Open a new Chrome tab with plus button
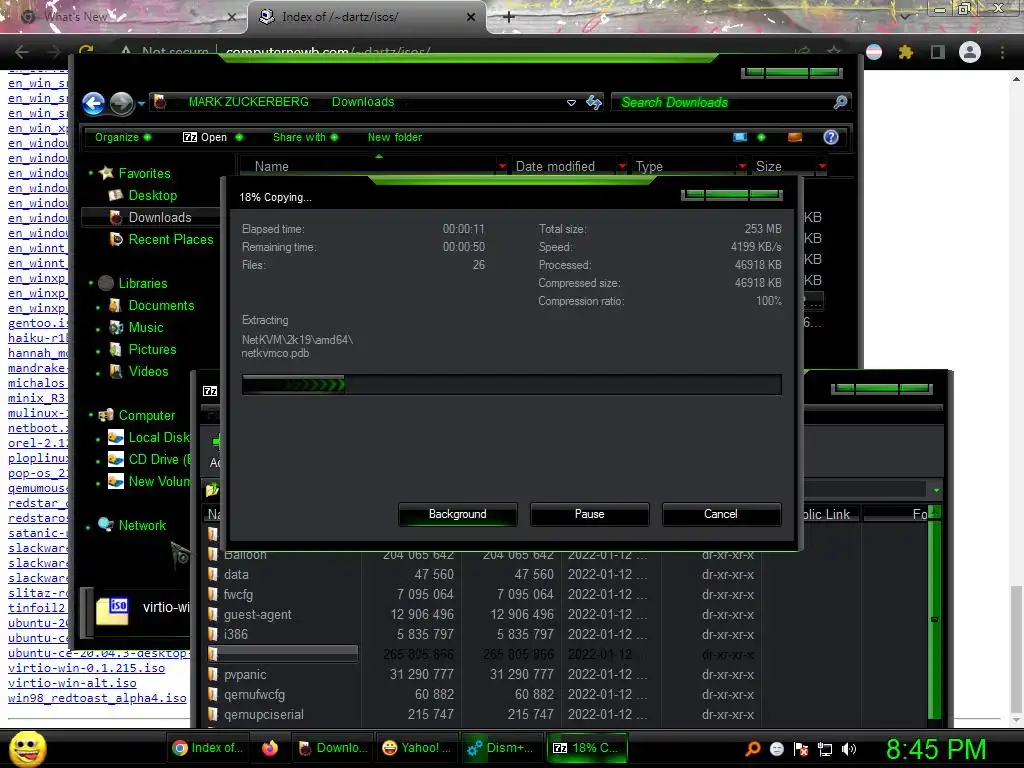This screenshot has width=1024, height=768. (x=509, y=17)
